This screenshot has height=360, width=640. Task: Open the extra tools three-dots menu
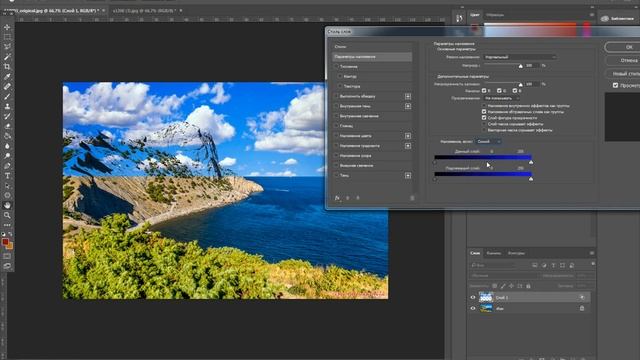point(7,225)
